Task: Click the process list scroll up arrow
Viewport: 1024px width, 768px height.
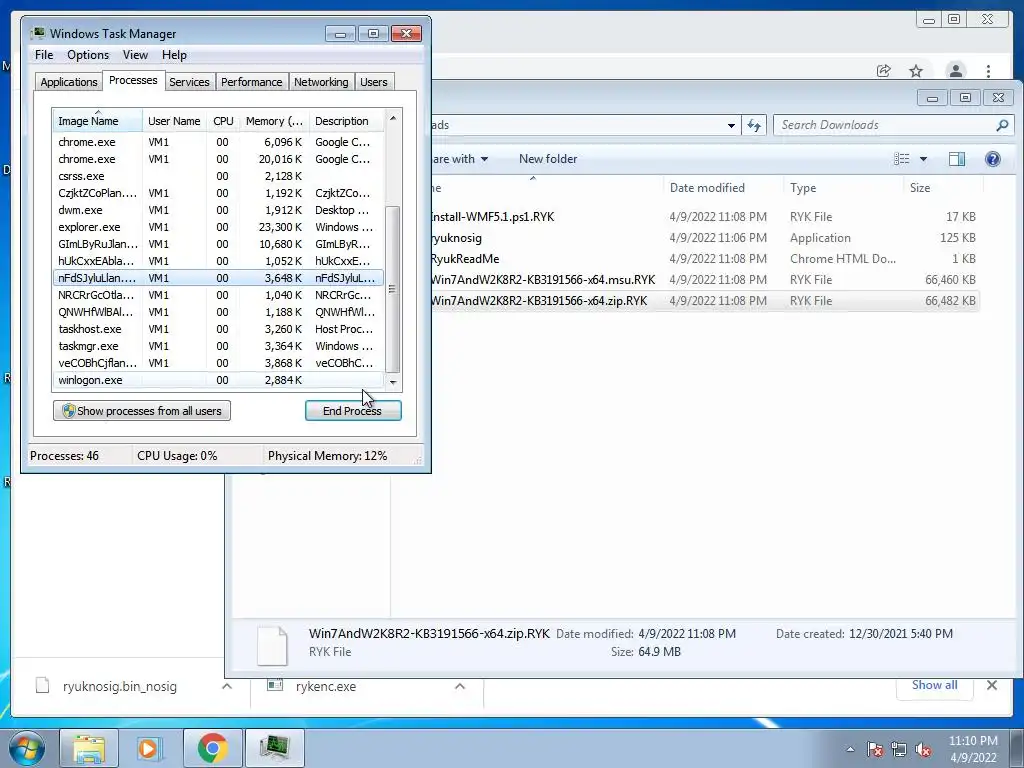Action: coord(392,118)
